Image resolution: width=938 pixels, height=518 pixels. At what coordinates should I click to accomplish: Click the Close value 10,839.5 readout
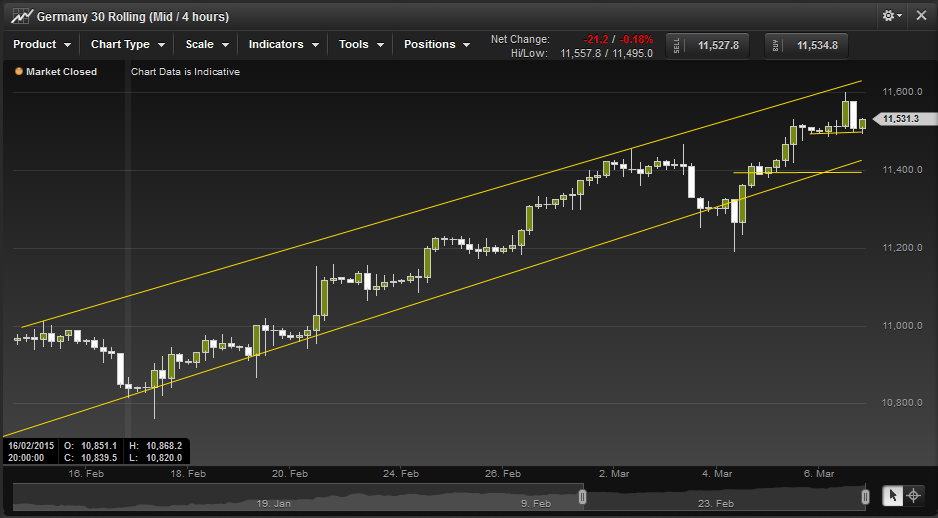pyautogui.click(x=99, y=458)
